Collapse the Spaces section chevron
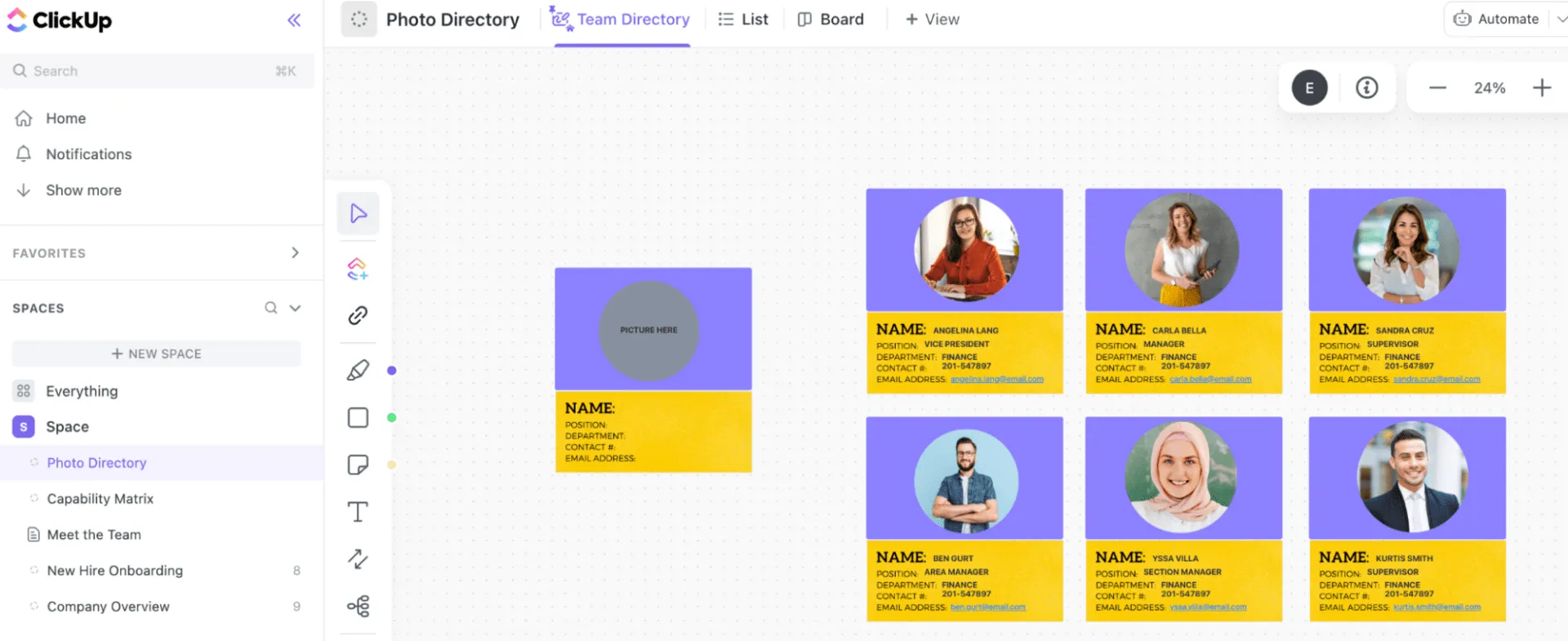 pos(296,308)
